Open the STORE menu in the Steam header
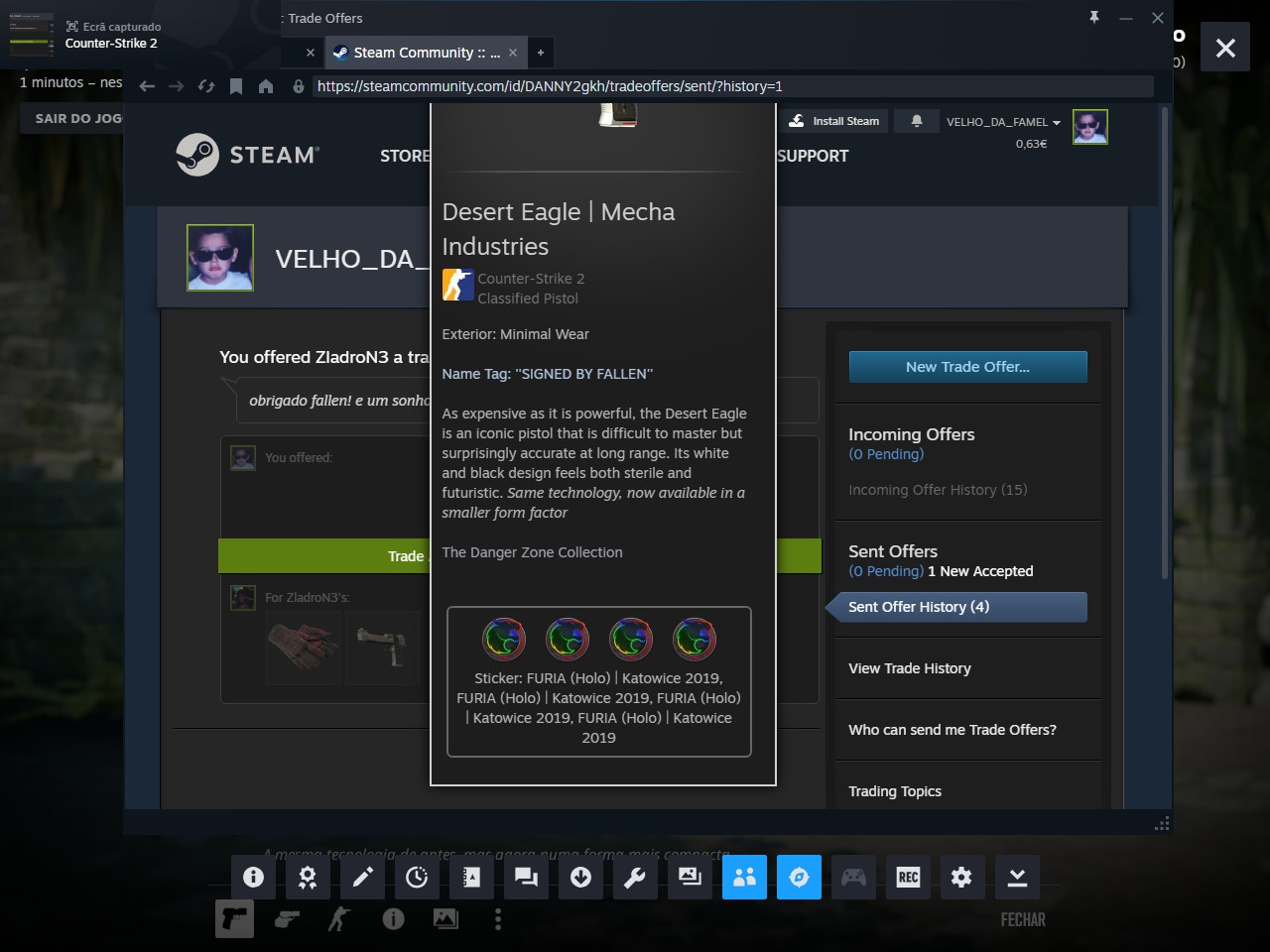1270x952 pixels. [405, 156]
